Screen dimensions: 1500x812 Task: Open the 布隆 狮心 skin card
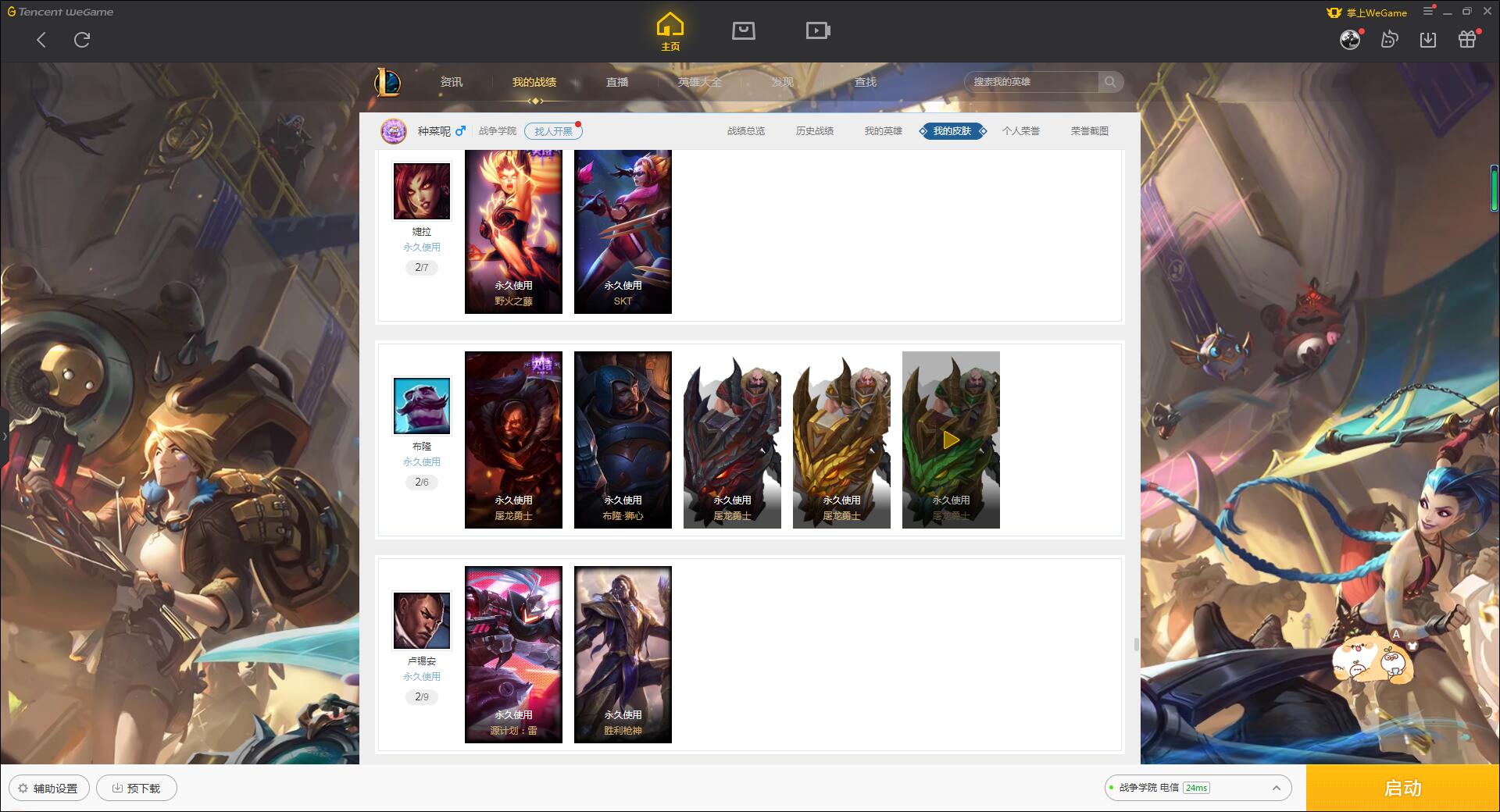[x=623, y=440]
